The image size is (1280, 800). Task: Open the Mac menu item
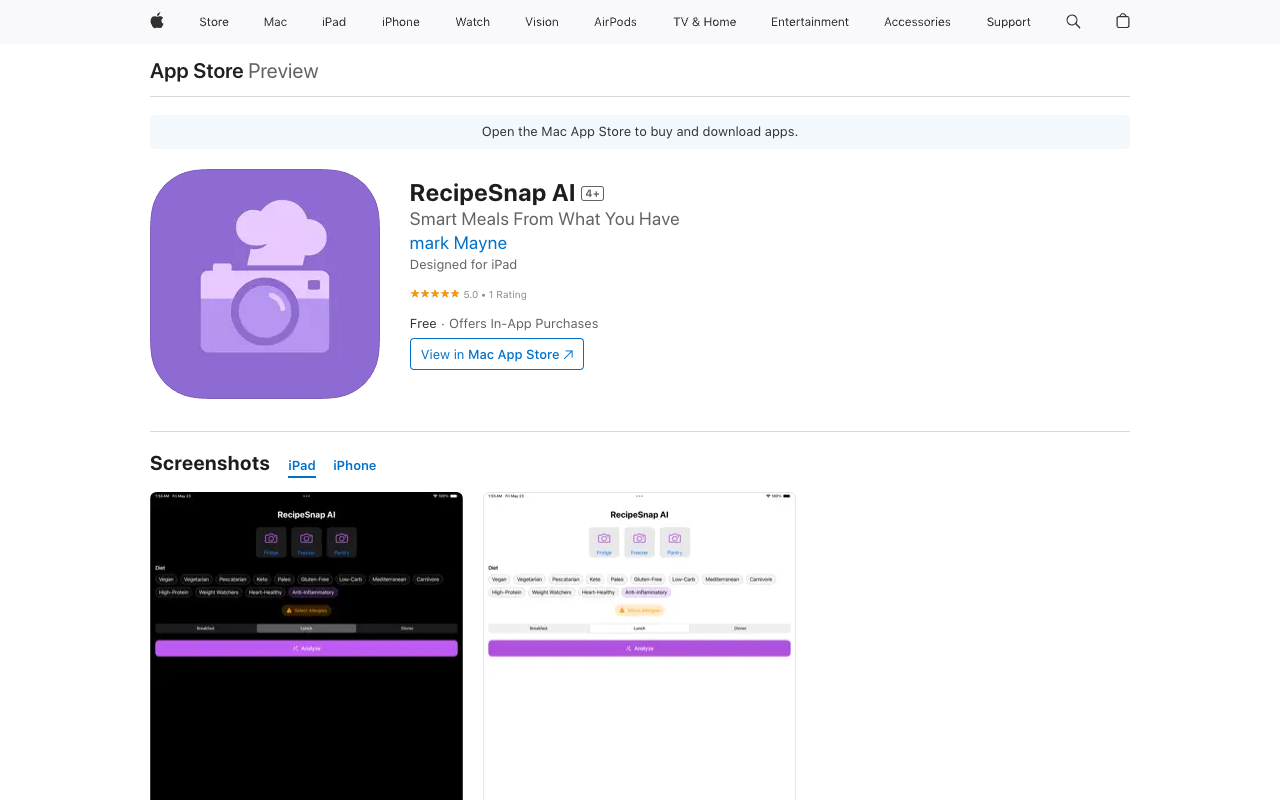275,22
